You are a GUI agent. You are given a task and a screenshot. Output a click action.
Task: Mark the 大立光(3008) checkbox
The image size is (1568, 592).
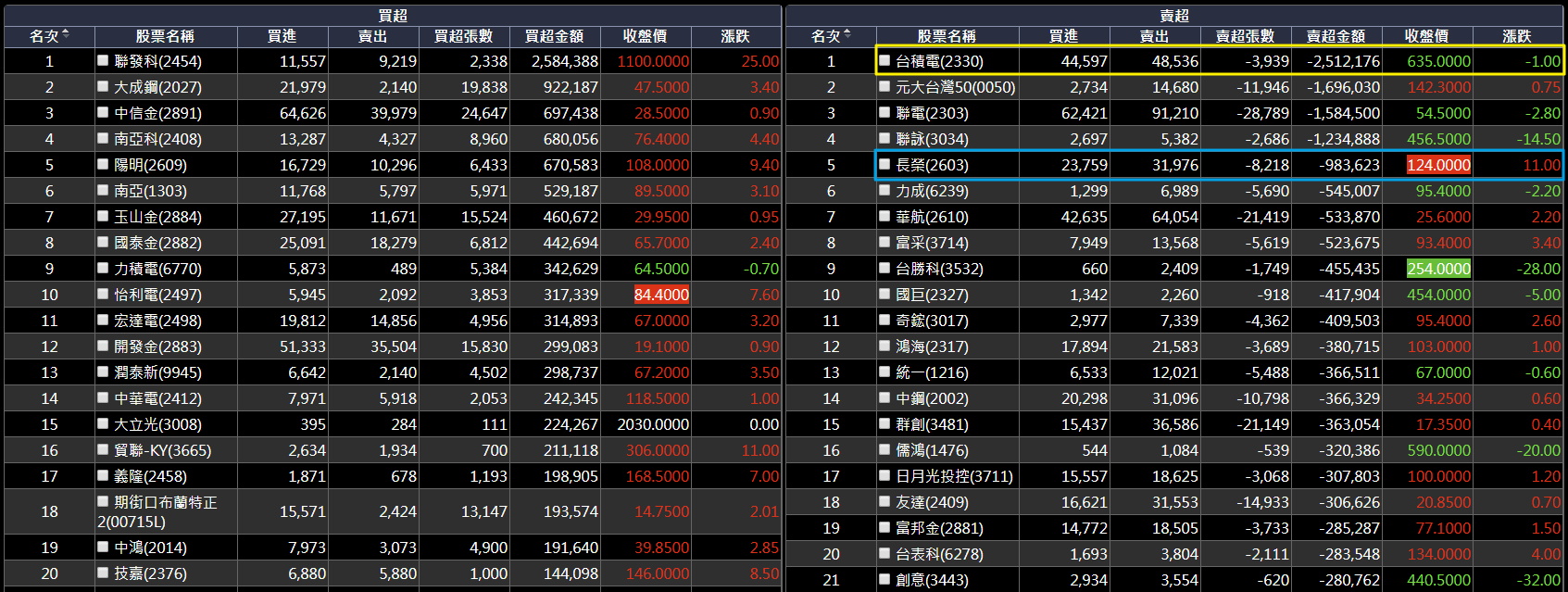(103, 423)
